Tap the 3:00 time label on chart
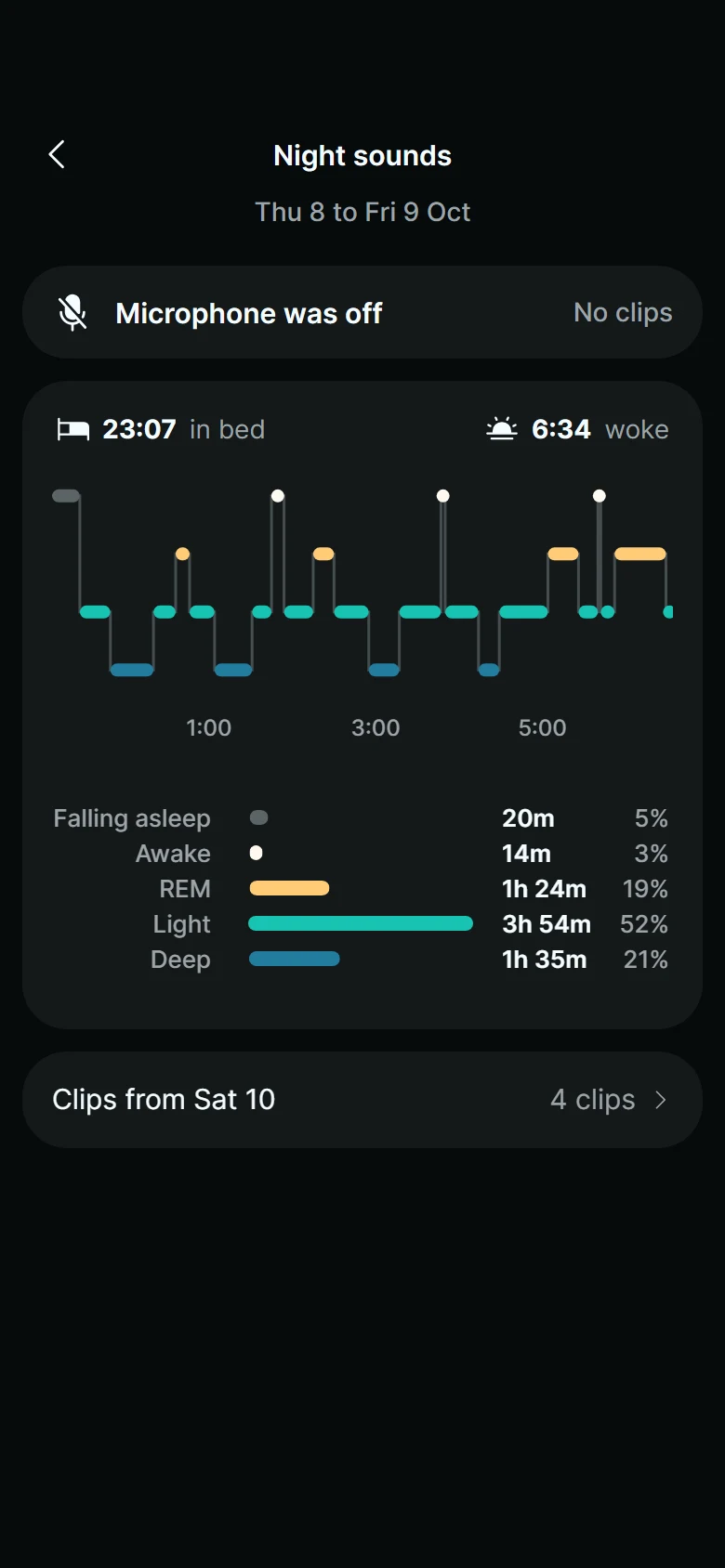The image size is (725, 1568). click(x=376, y=727)
